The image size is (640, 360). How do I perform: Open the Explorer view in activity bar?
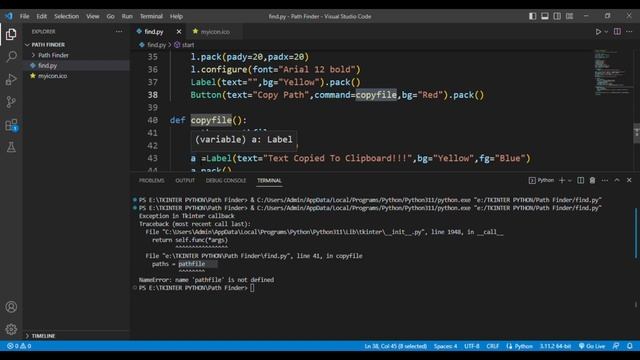[11, 34]
